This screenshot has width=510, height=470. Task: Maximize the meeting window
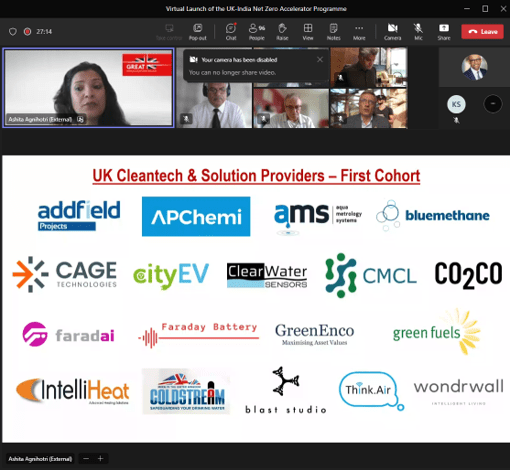485,9
